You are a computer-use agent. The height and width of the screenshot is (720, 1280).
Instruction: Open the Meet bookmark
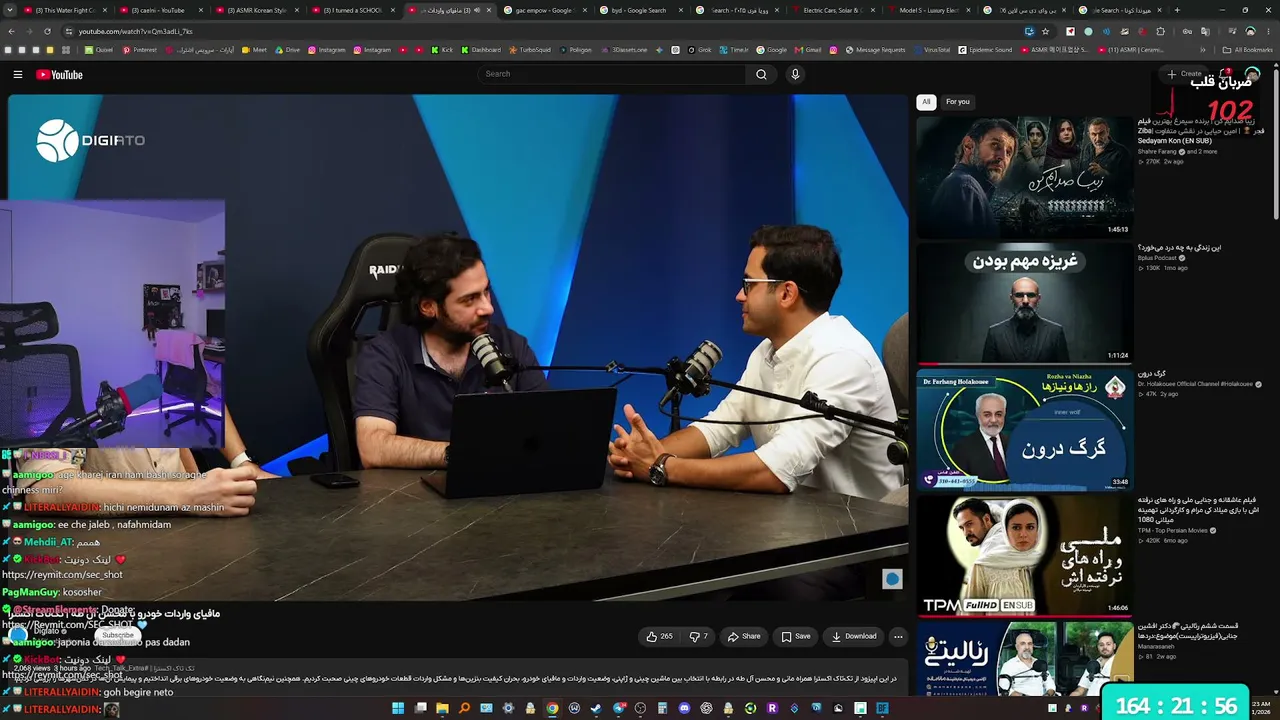click(x=254, y=50)
